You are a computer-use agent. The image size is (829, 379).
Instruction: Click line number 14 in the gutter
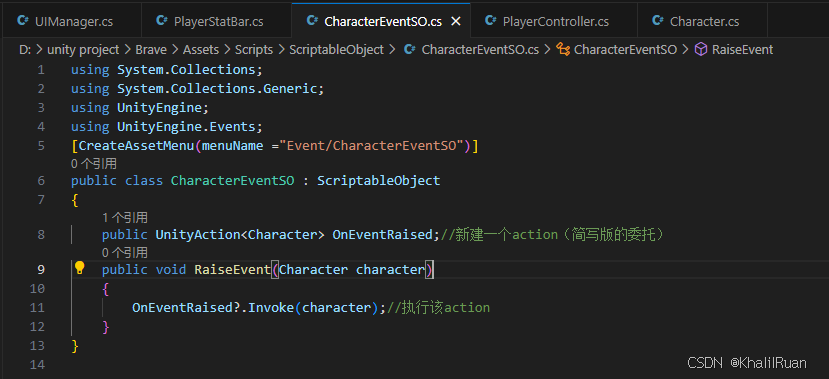pos(38,365)
